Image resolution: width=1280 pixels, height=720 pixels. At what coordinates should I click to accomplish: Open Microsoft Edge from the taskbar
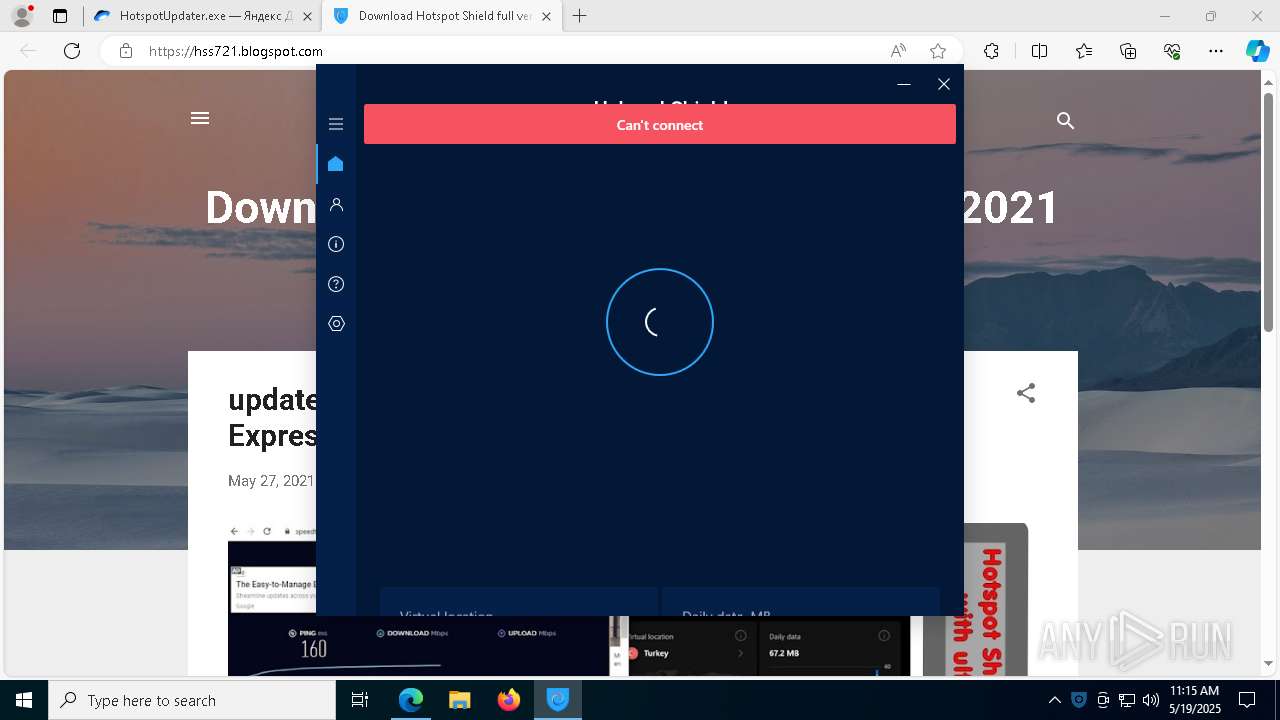(411, 700)
